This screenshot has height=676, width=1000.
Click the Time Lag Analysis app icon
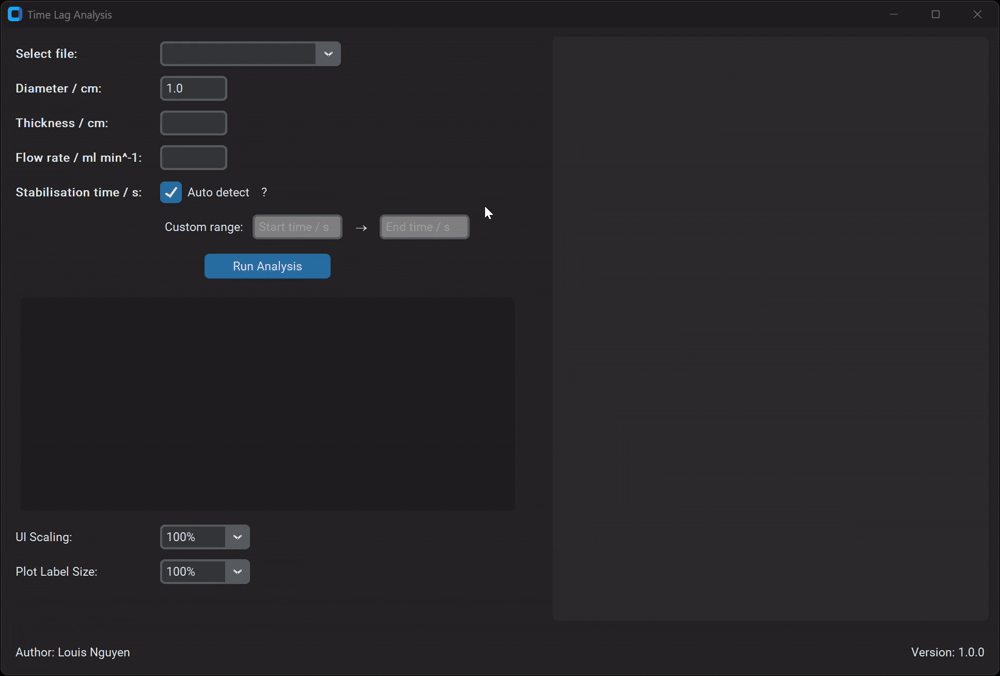point(15,15)
